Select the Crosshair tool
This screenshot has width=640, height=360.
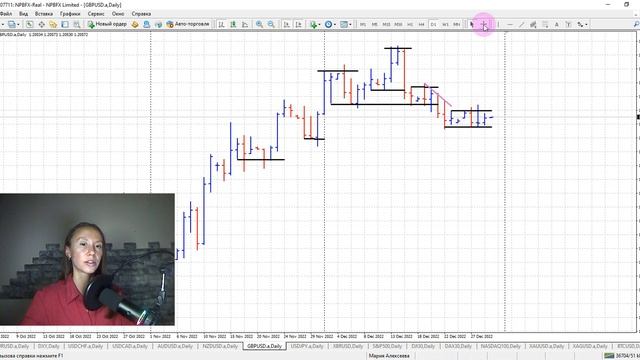(484, 24)
